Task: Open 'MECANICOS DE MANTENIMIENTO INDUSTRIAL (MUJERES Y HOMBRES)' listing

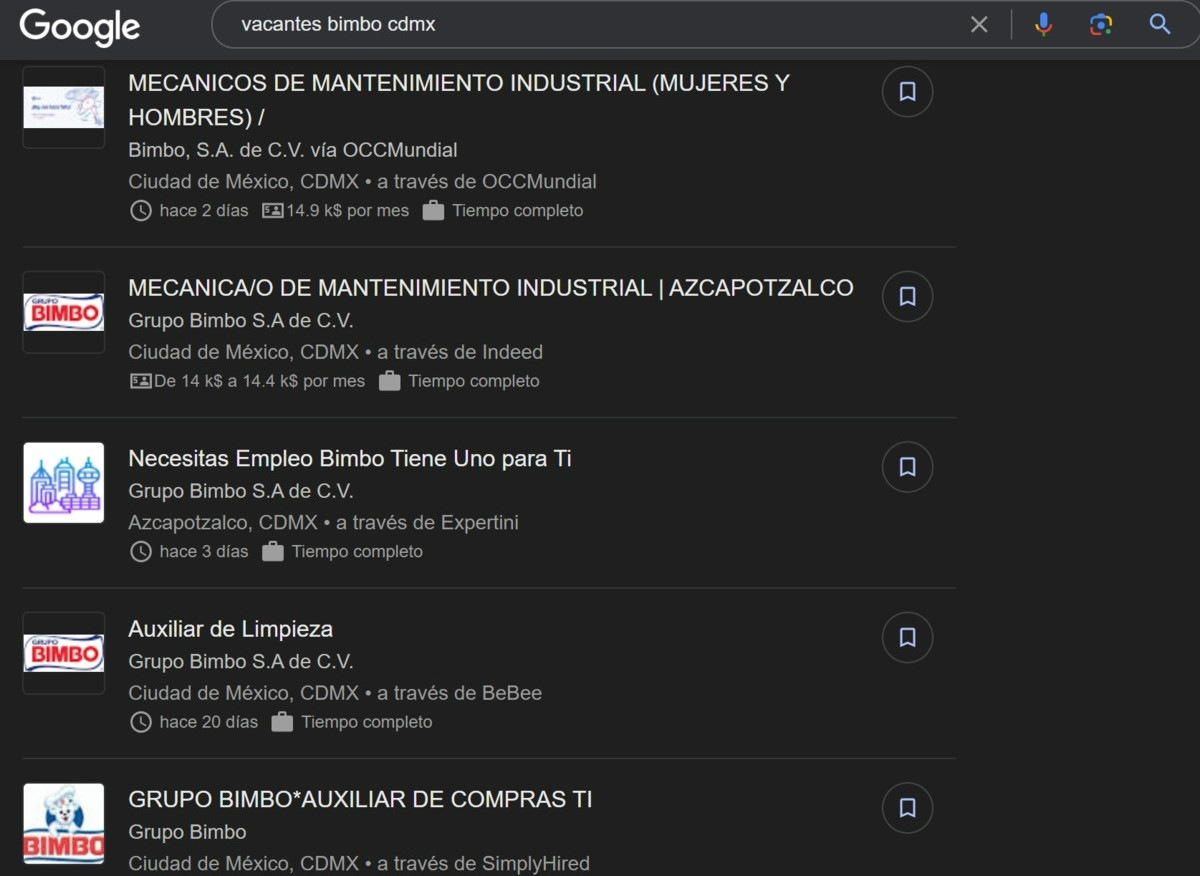Action: (x=459, y=100)
